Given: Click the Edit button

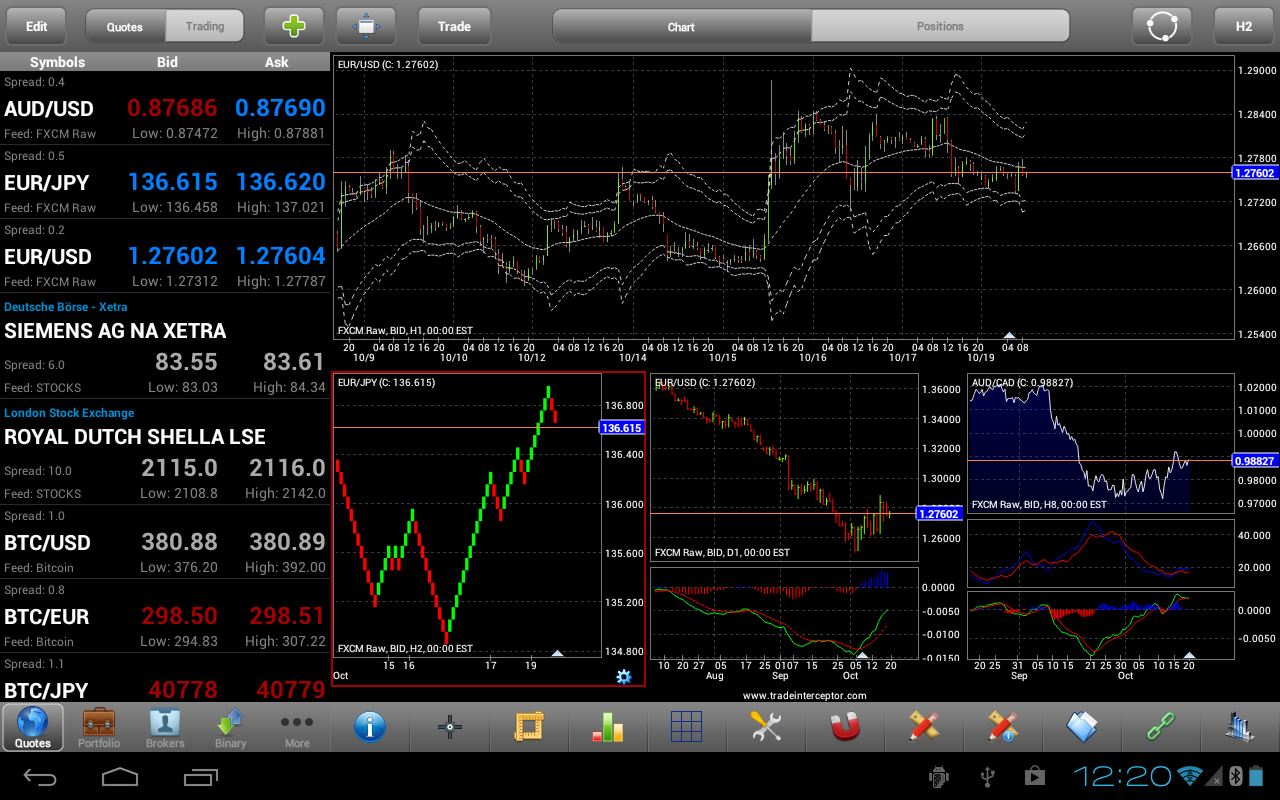Looking at the screenshot, I should pyautogui.click(x=36, y=26).
